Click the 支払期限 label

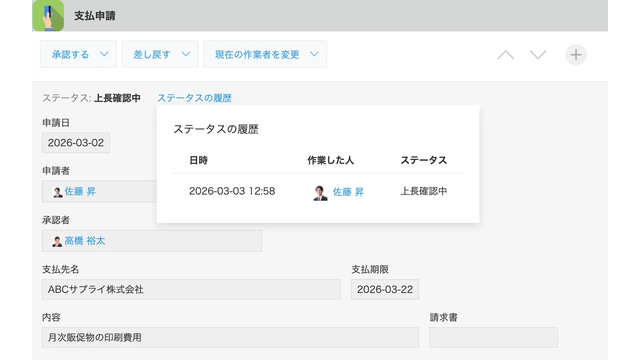point(370,270)
